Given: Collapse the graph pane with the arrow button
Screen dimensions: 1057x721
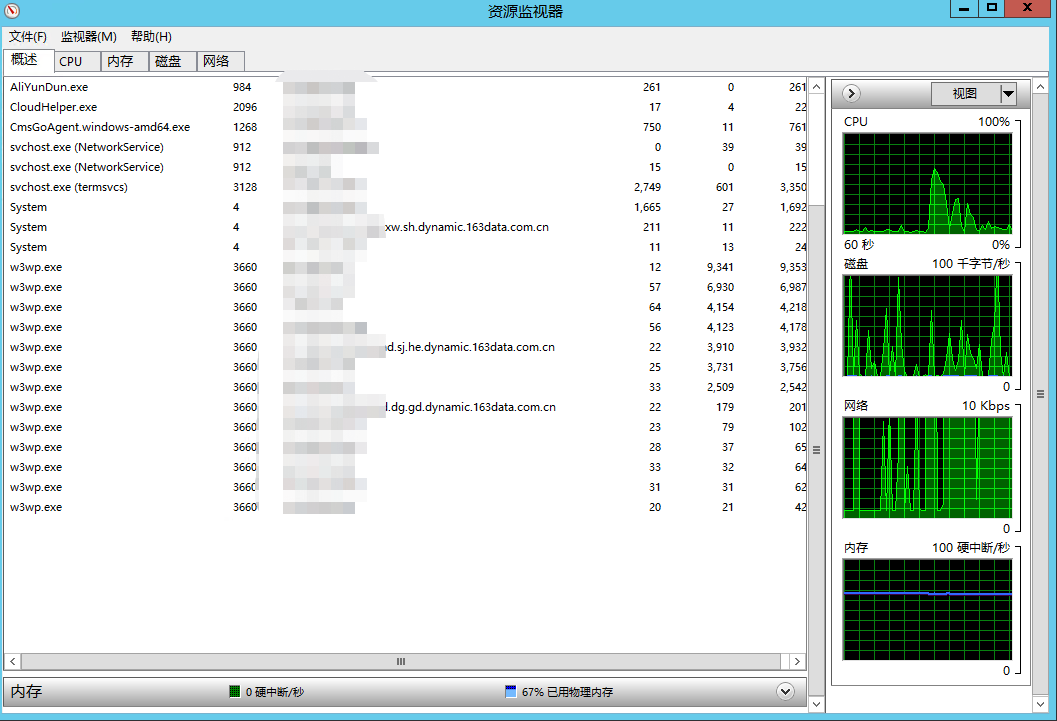Looking at the screenshot, I should pos(851,94).
